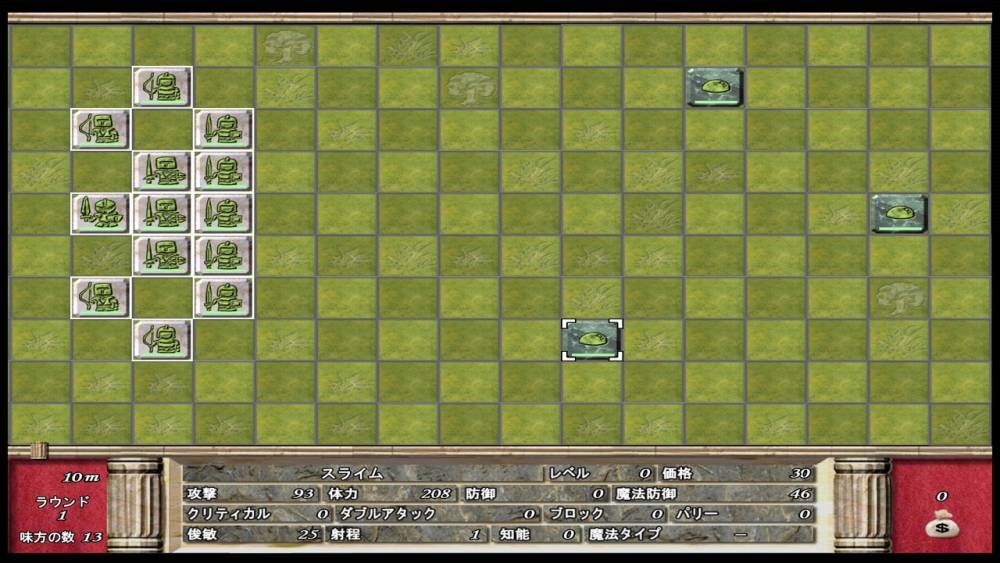Click the 魔法タイプ field
Viewport: 1000px width, 563px height.
tap(700, 535)
